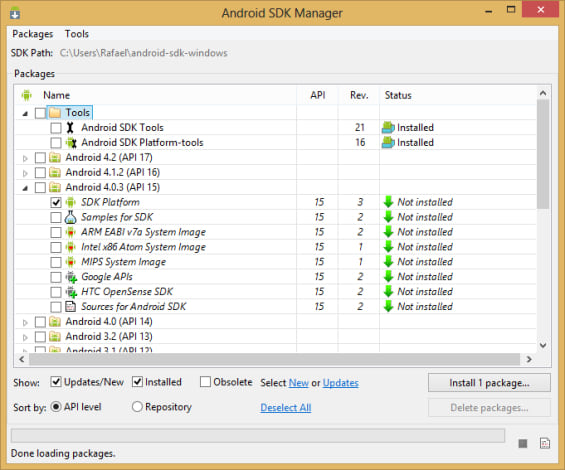
Task: Click the Deselect All link
Action: (x=286, y=408)
